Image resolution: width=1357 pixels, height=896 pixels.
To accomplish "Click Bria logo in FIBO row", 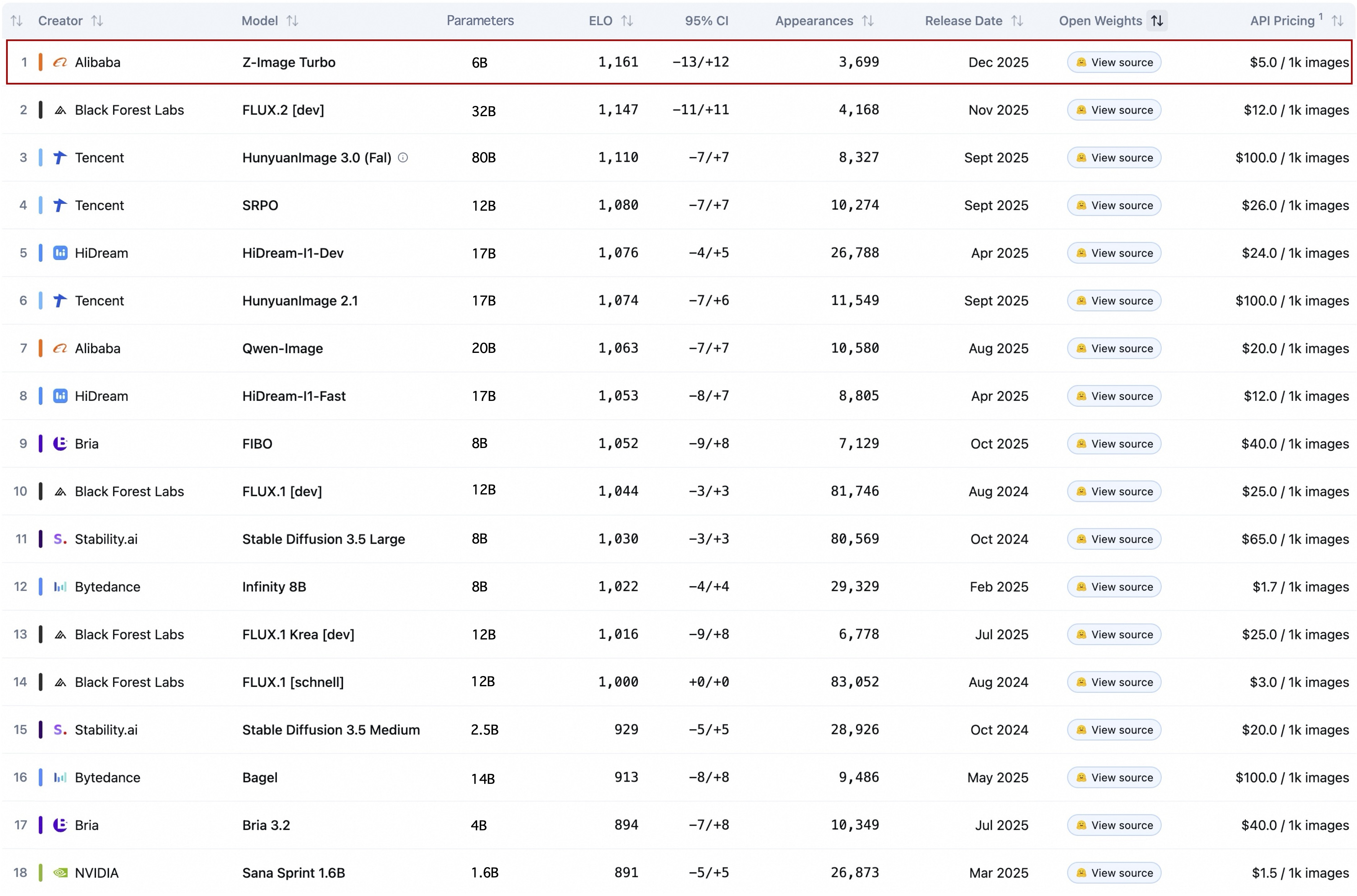I will pyautogui.click(x=60, y=444).
